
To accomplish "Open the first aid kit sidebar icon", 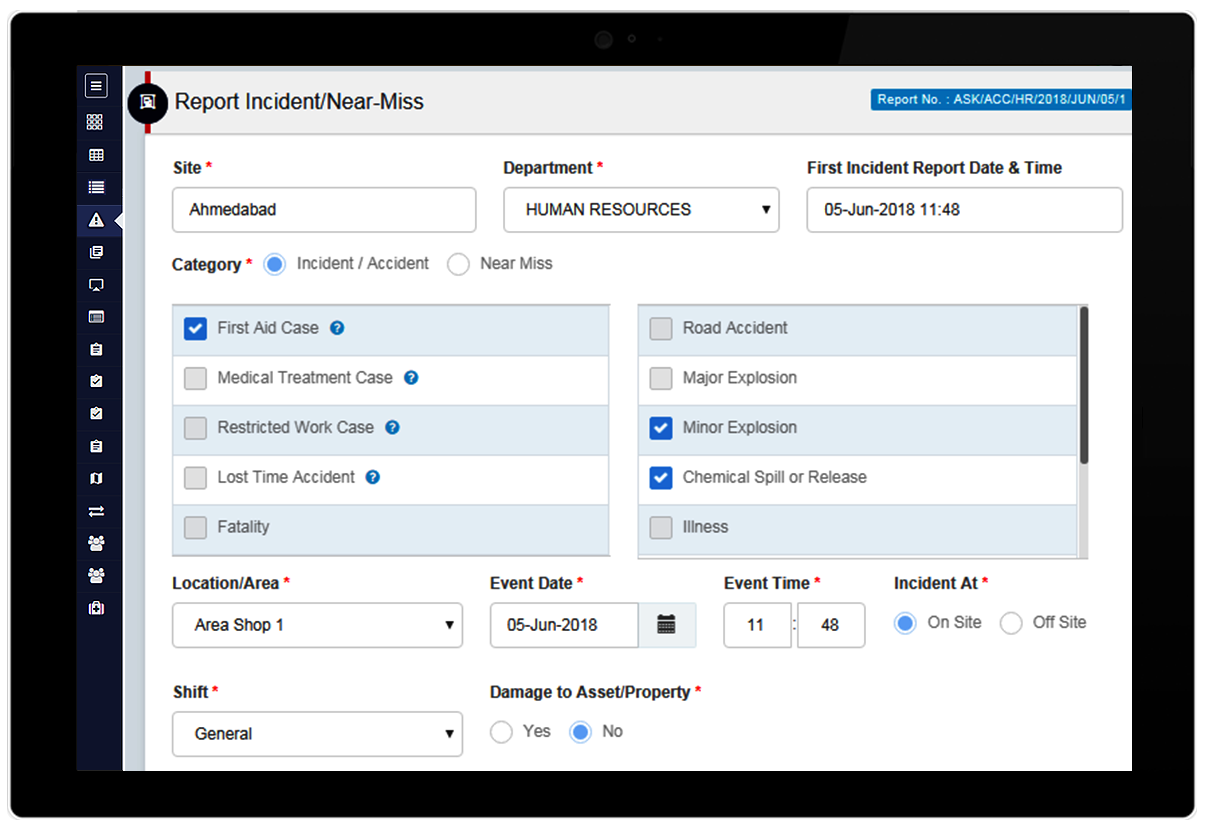I will tap(96, 608).
